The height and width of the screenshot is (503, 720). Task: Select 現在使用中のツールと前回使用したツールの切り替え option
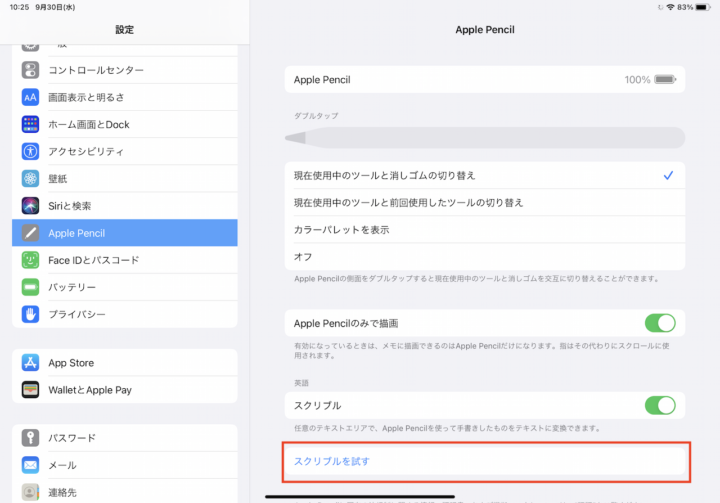pos(485,203)
